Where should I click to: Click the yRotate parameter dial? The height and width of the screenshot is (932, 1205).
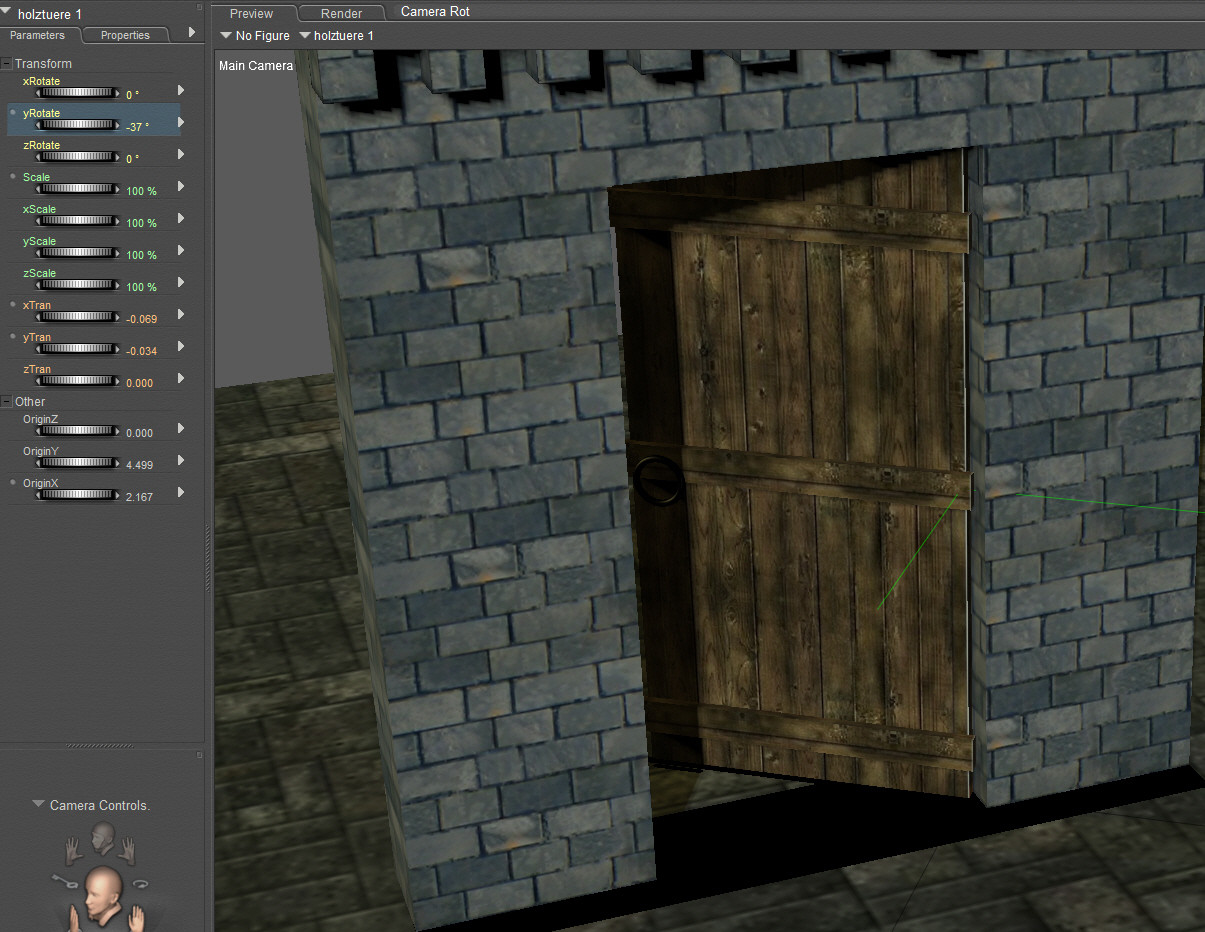[x=78, y=125]
